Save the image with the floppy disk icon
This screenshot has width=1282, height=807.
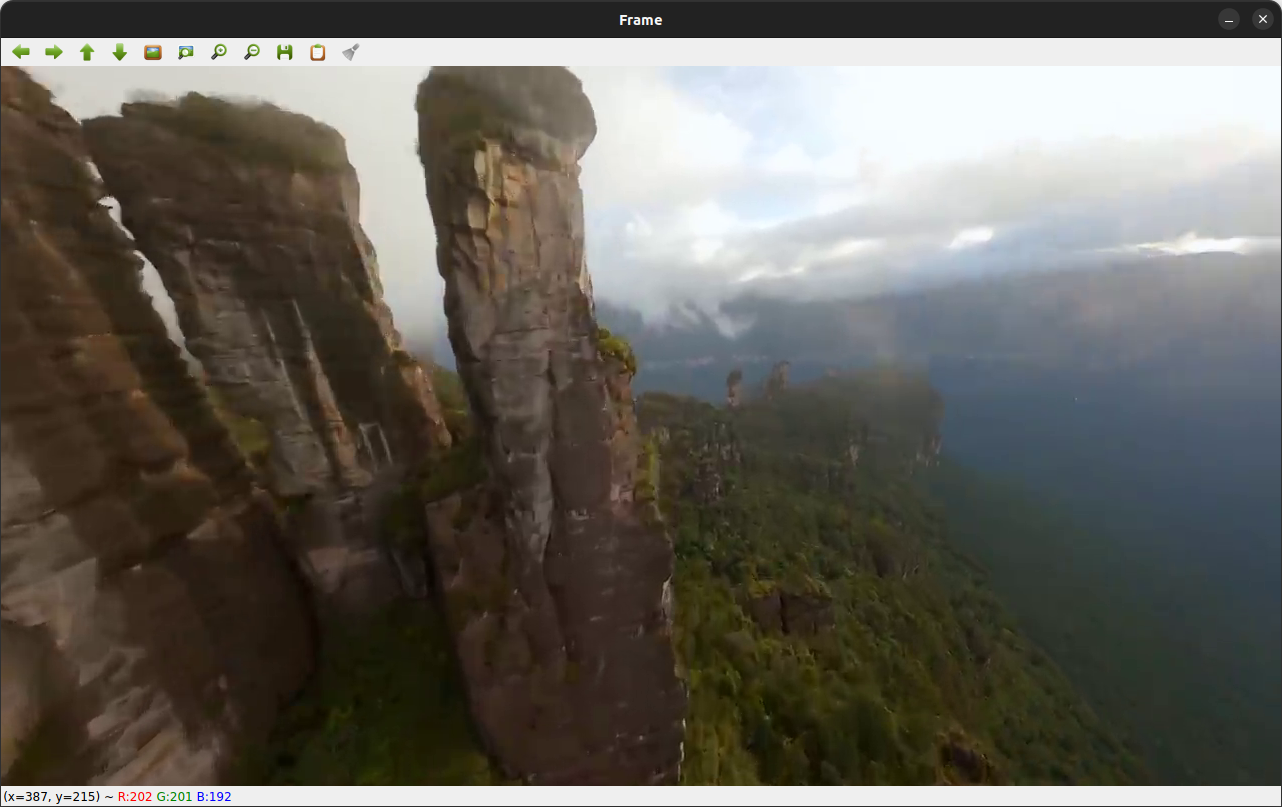click(x=285, y=52)
